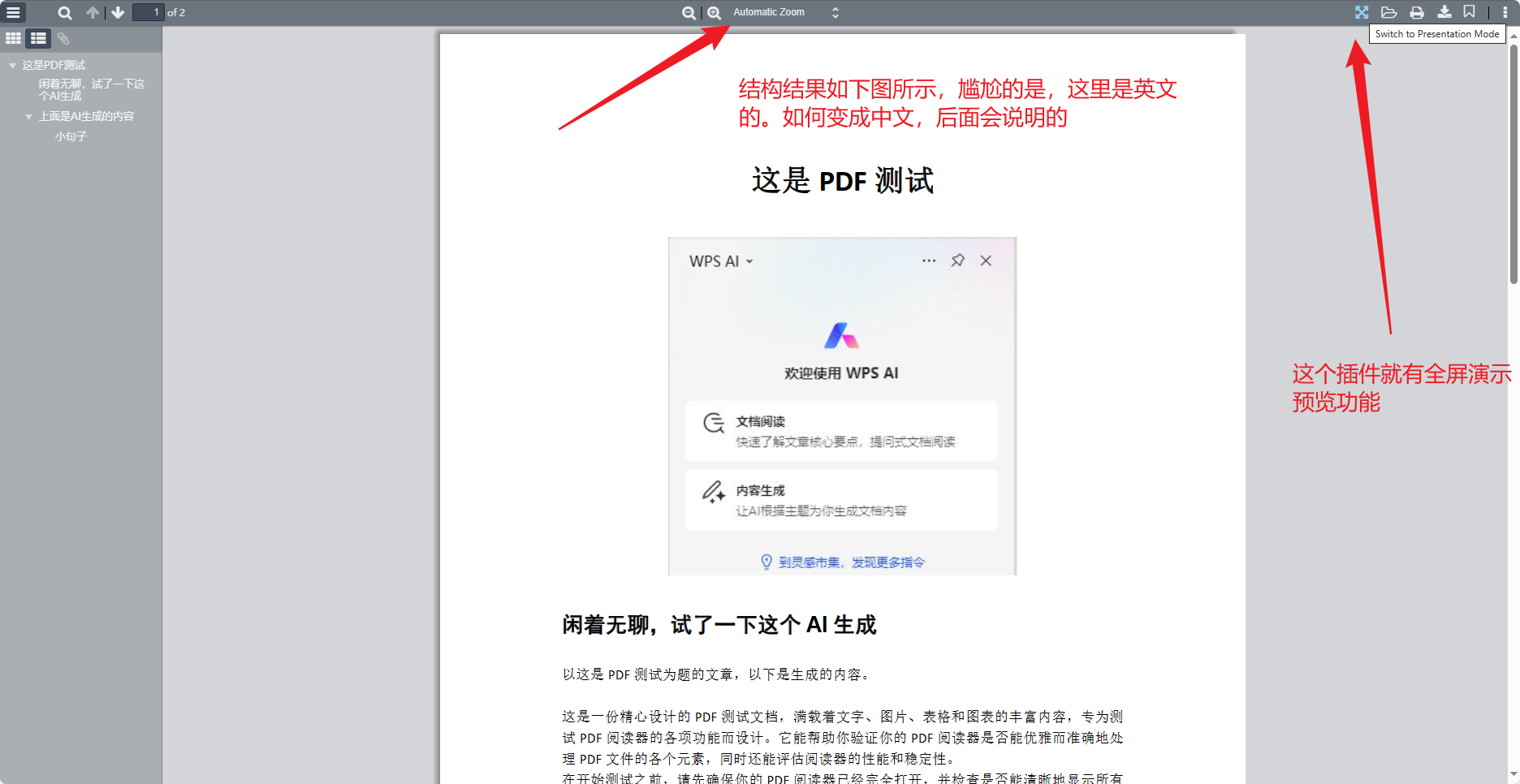Open a file with the folder icon

(1389, 12)
